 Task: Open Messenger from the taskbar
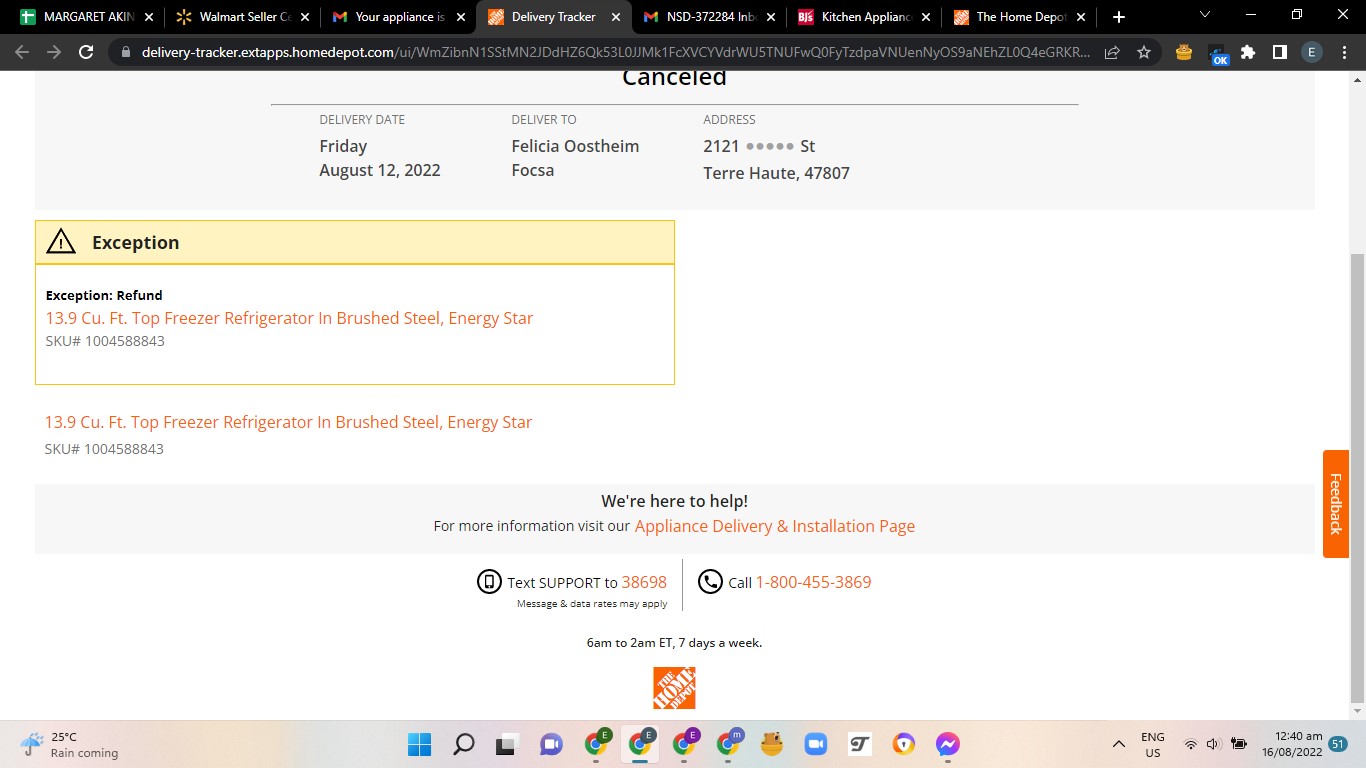click(x=947, y=744)
